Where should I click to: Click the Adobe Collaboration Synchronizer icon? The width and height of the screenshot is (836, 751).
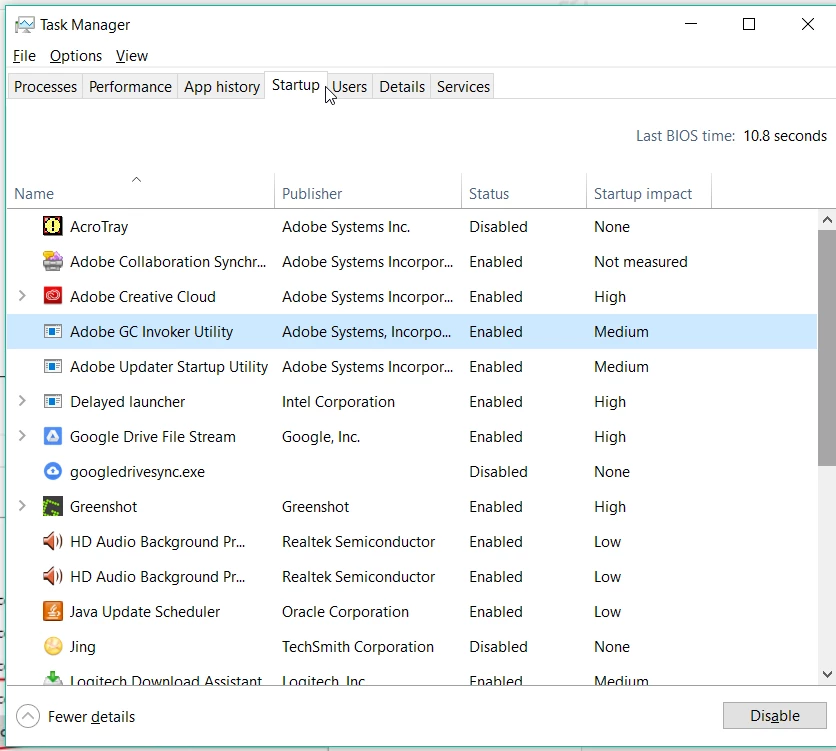click(52, 261)
